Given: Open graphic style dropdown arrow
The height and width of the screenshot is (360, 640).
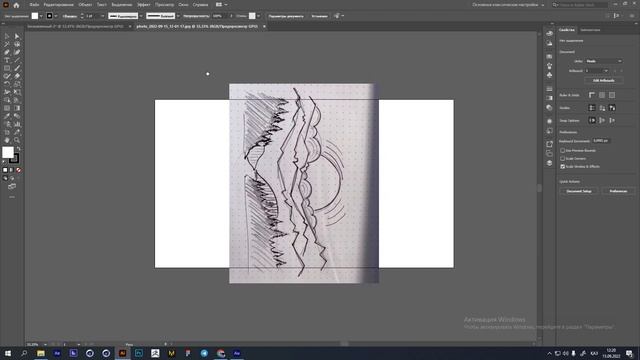Looking at the screenshot, I should coord(258,16).
